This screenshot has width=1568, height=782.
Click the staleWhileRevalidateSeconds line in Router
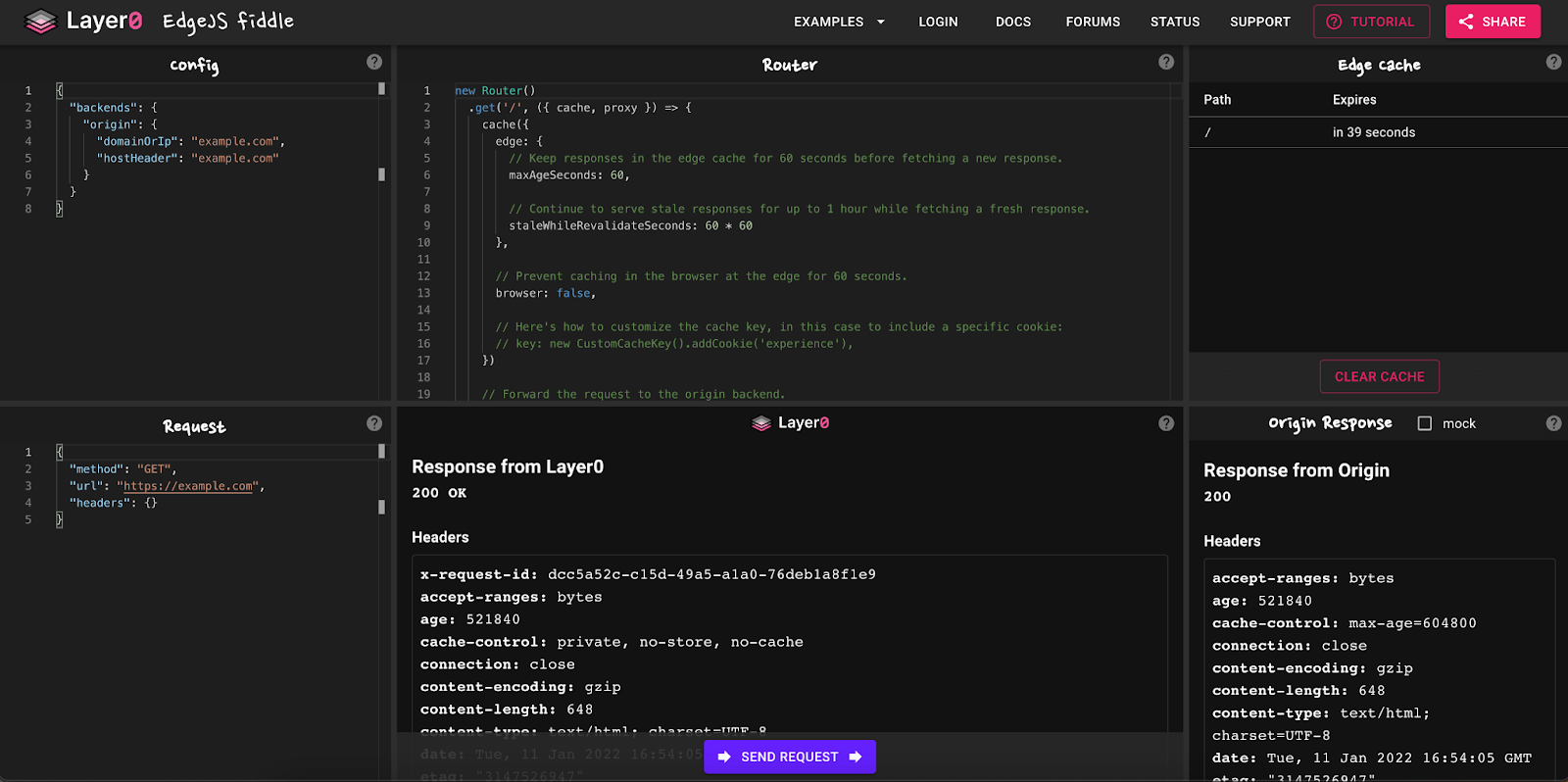630,225
